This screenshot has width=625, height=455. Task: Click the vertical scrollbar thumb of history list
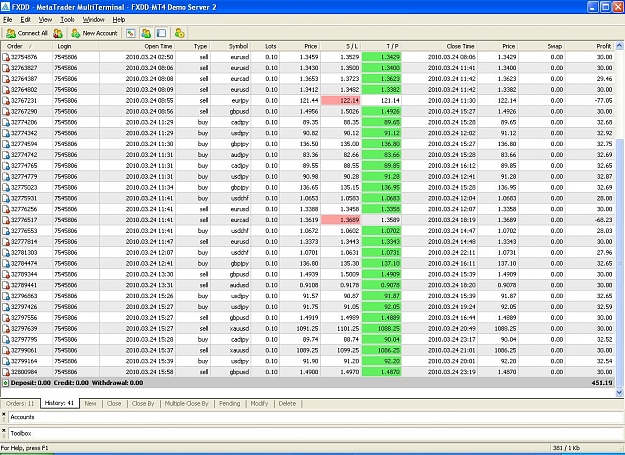pos(619,263)
